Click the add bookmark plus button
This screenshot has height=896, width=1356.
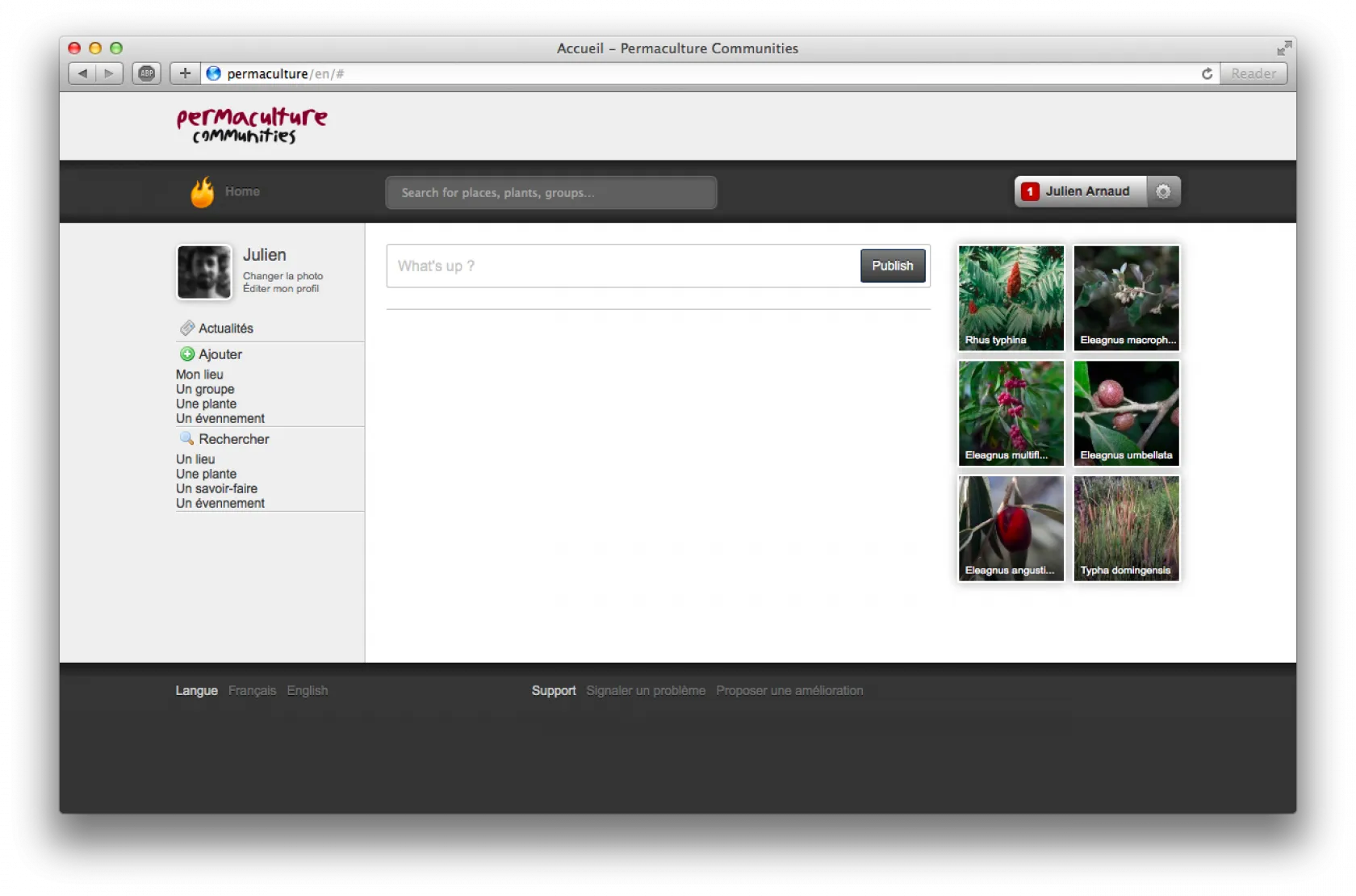coord(185,73)
